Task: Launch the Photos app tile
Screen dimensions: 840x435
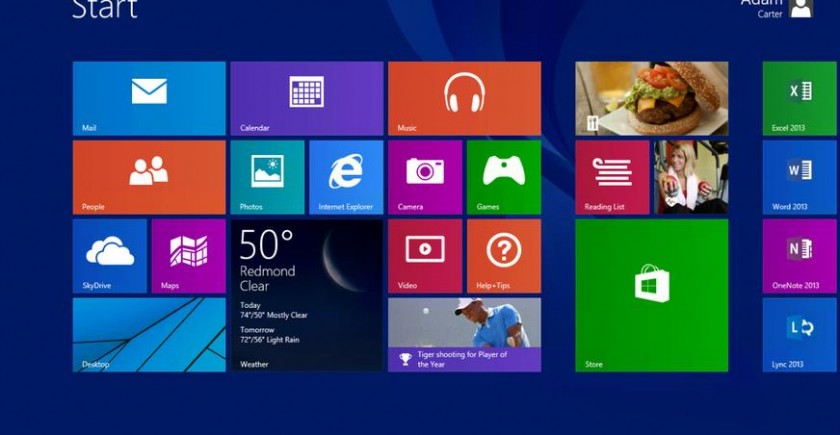Action: click(267, 177)
